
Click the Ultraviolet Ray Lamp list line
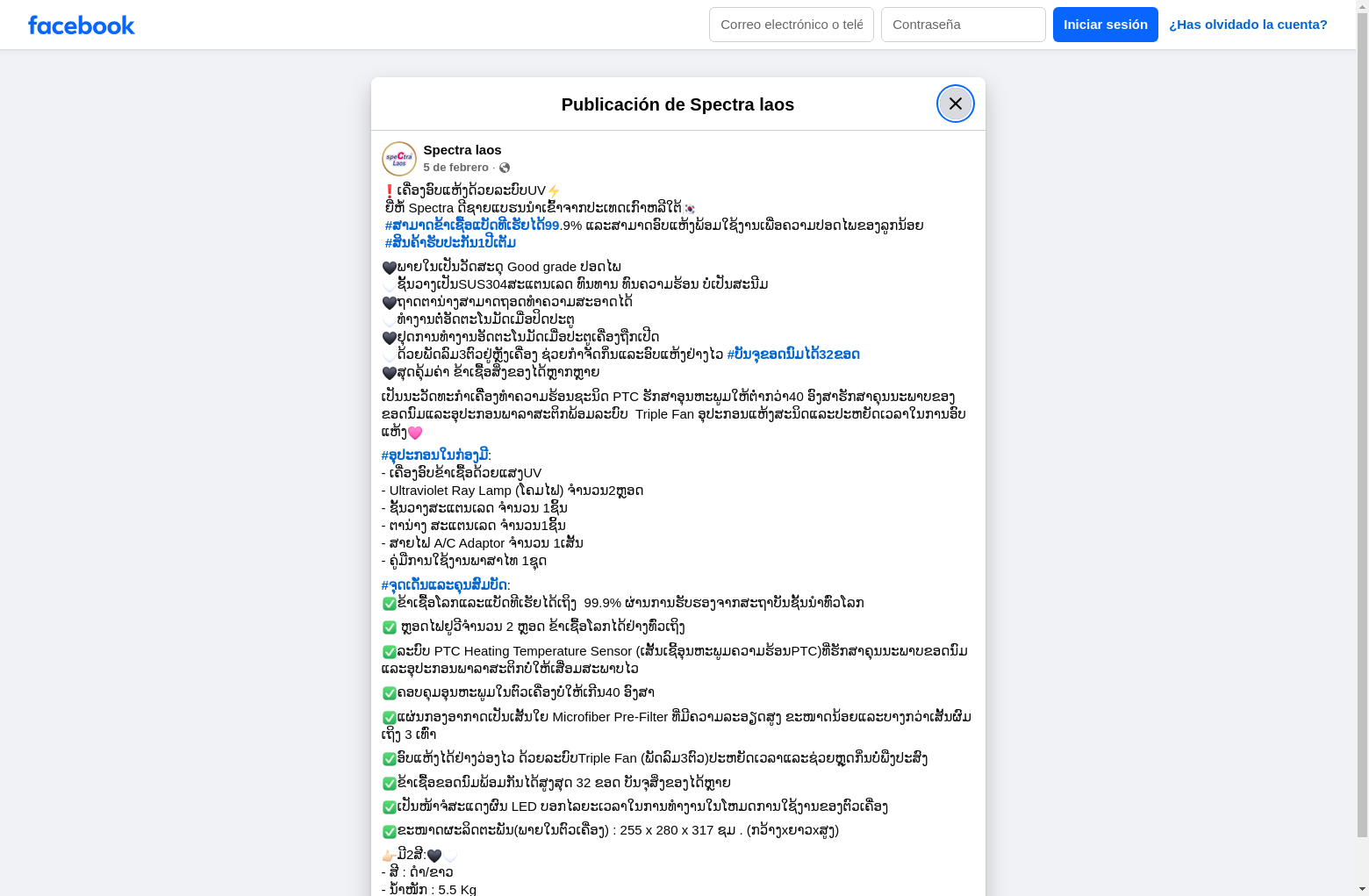click(512, 491)
